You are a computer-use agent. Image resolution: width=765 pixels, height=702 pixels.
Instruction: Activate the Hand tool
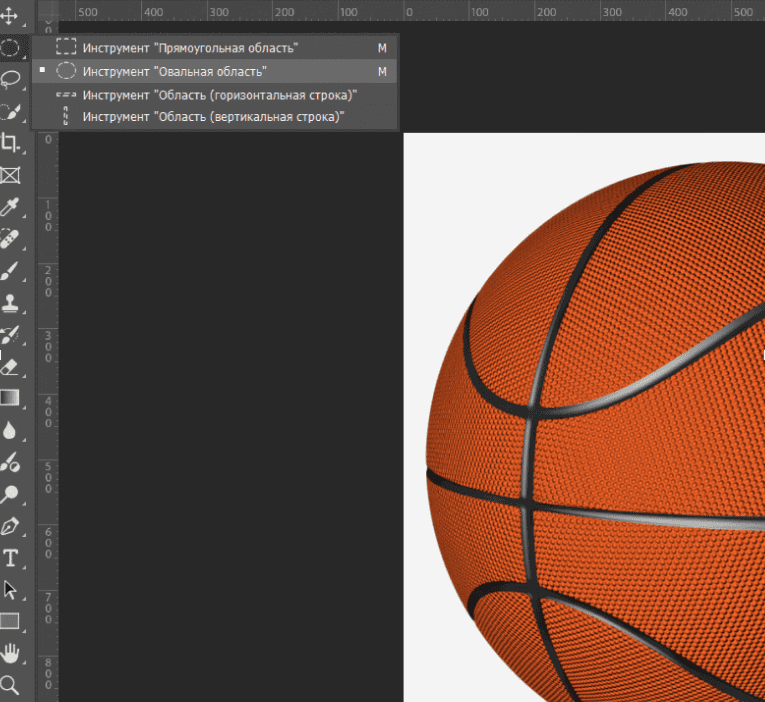[x=10, y=653]
